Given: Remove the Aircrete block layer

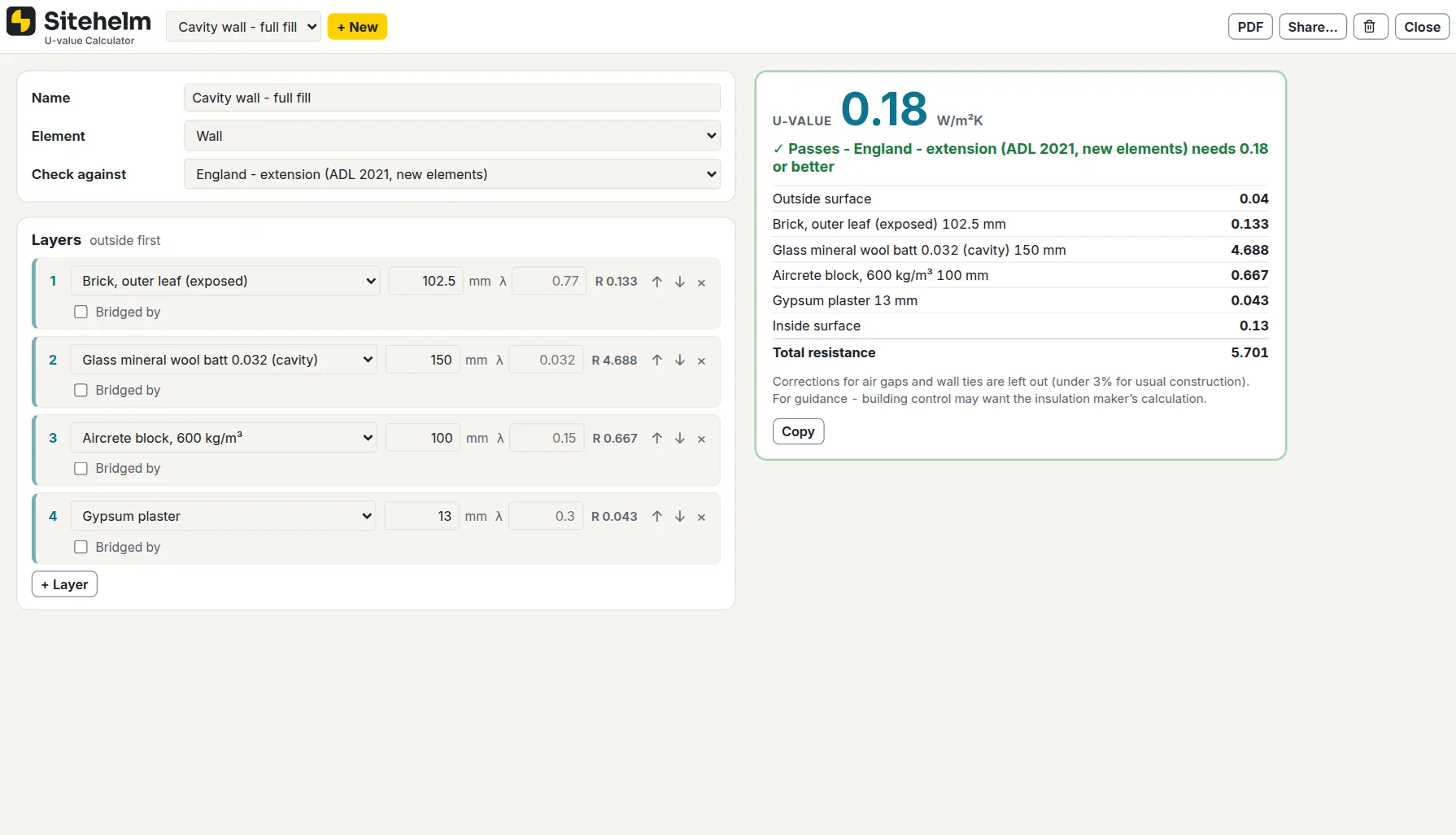Looking at the screenshot, I should [x=701, y=439].
